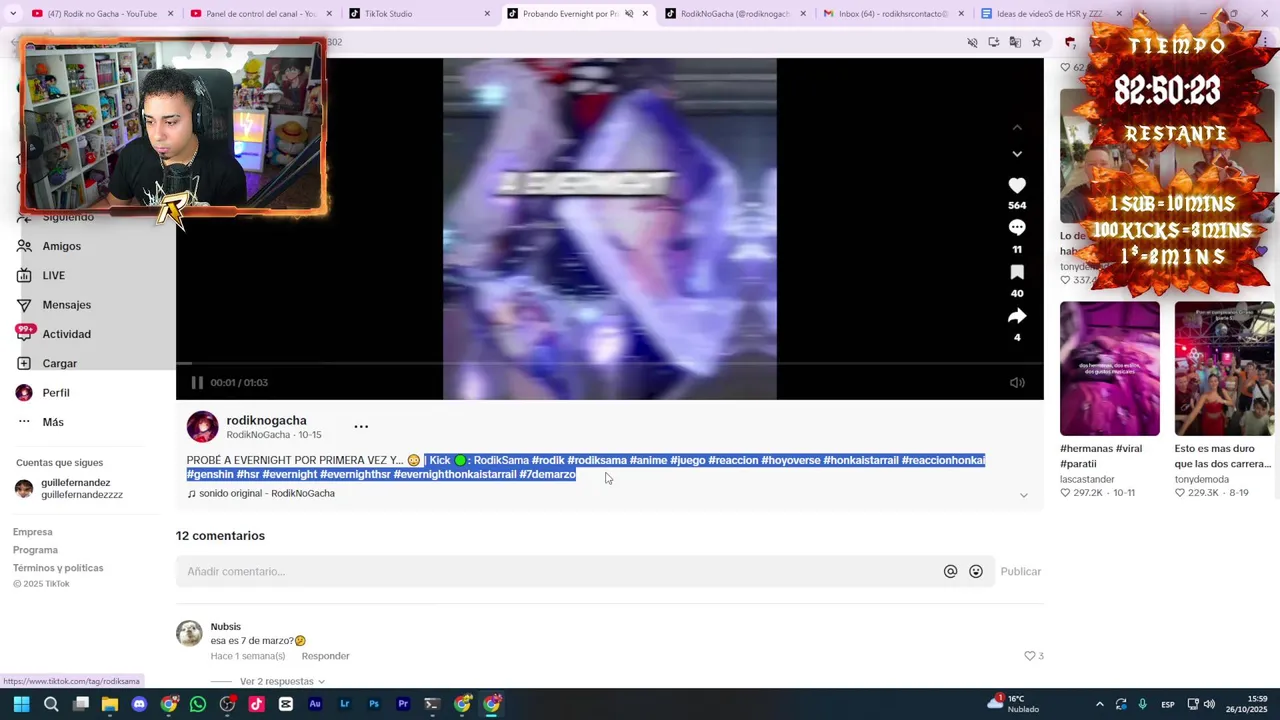Viewport: 1280px width, 720px height.
Task: Open Windows taskbar search
Action: (x=51, y=704)
